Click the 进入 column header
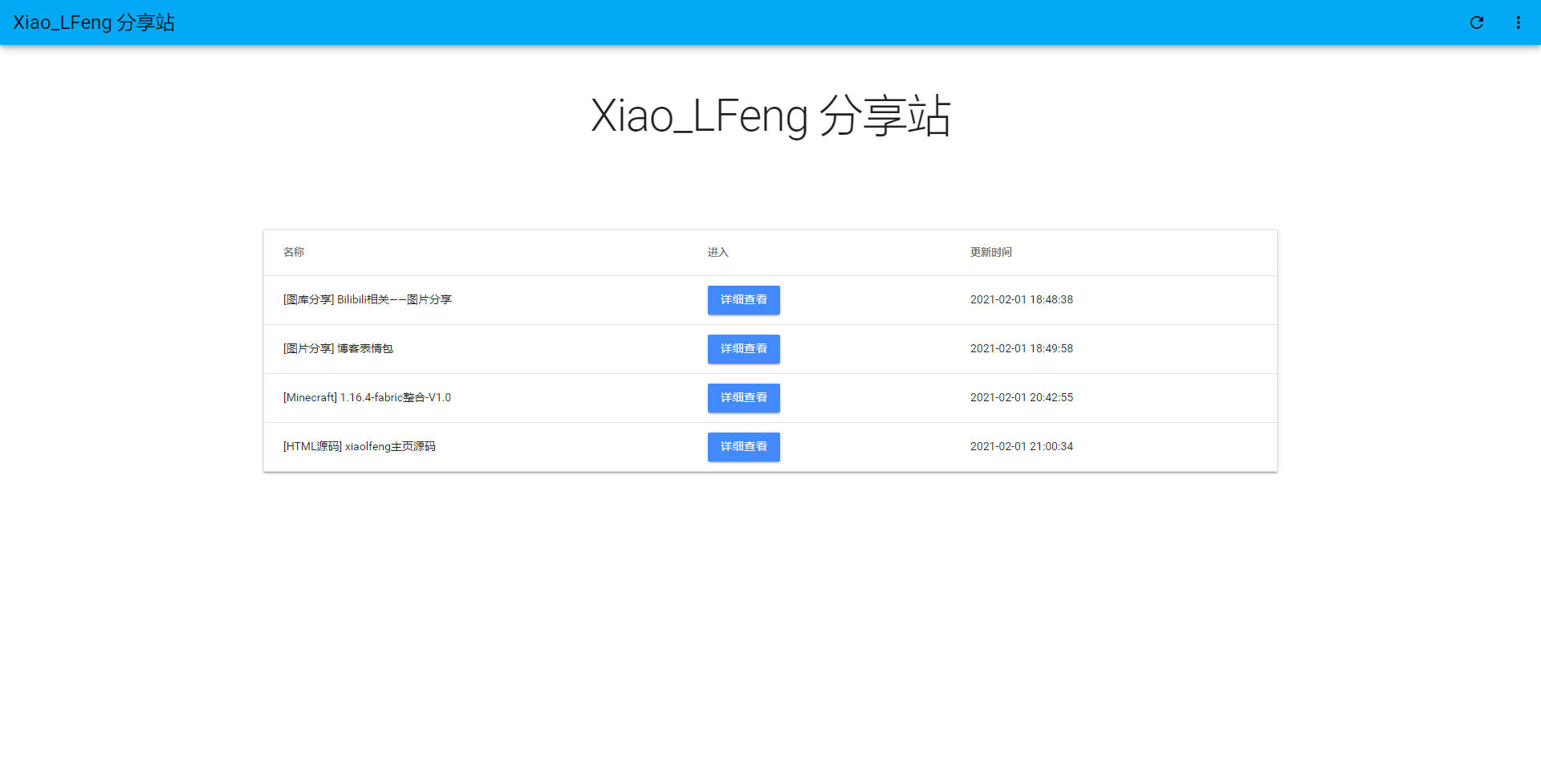1541x784 pixels. click(718, 252)
